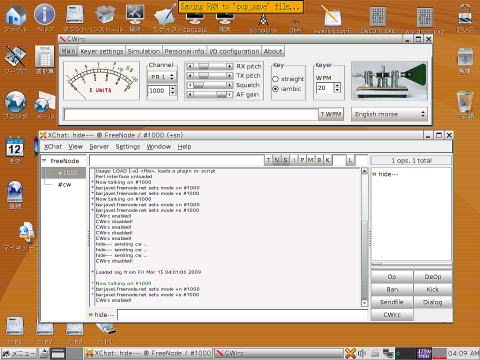Click the ? WPM button in CWirc
Screen dimensions: 480x360
(331, 114)
